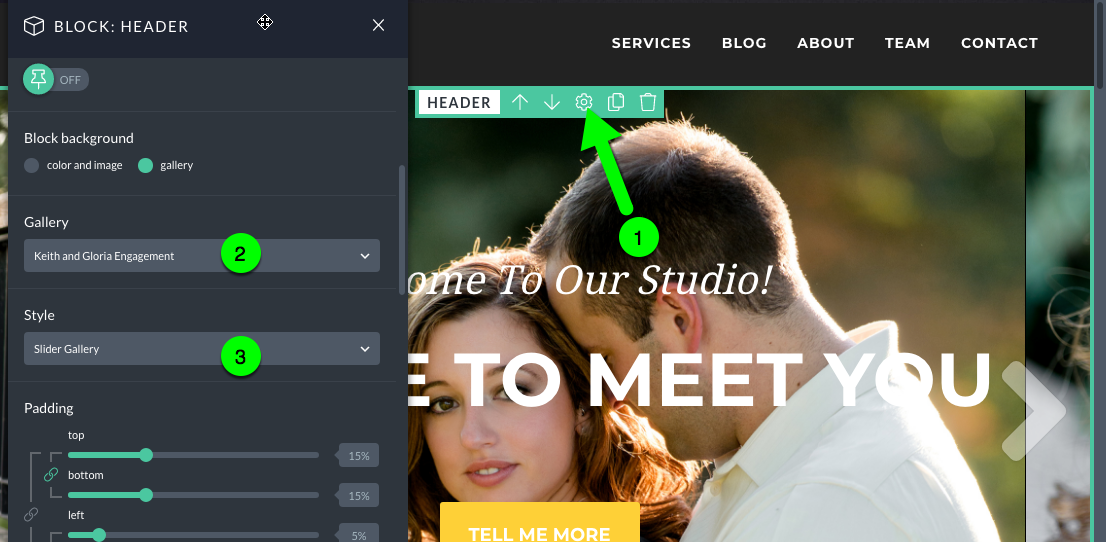Click the left padding slider handle
The image size is (1106, 542).
[x=99, y=535]
